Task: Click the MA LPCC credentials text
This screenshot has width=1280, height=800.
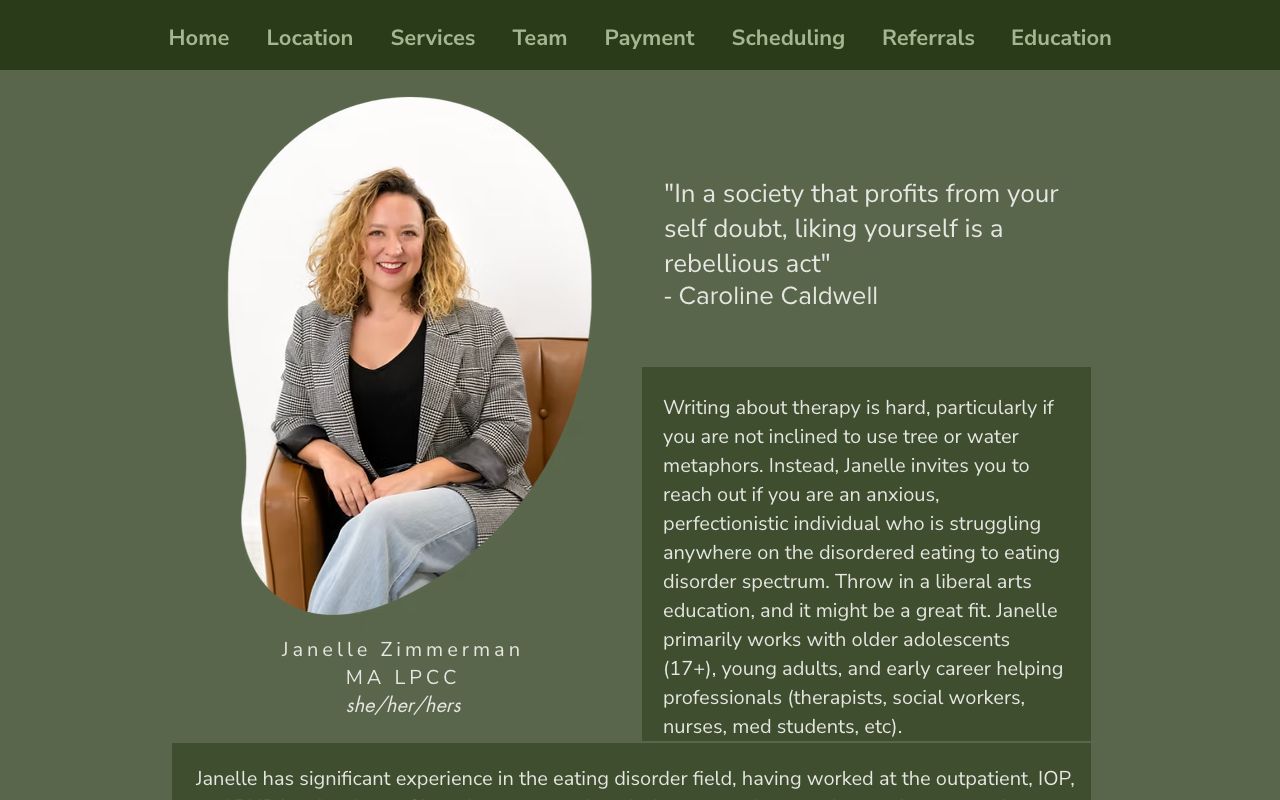Action: click(402, 678)
